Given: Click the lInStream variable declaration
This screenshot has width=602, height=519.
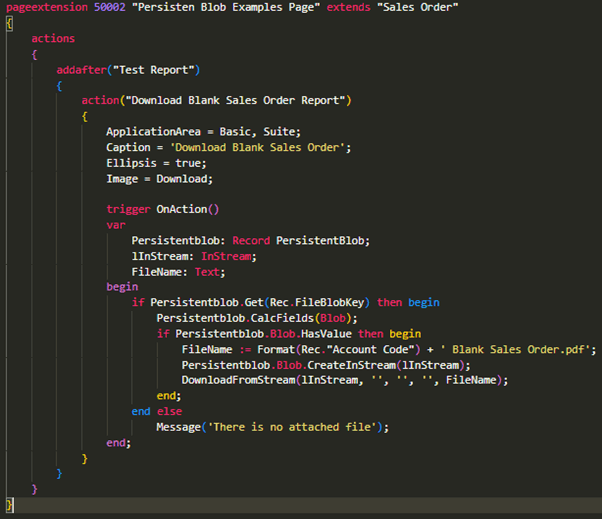Looking at the screenshot, I should tap(194, 256).
